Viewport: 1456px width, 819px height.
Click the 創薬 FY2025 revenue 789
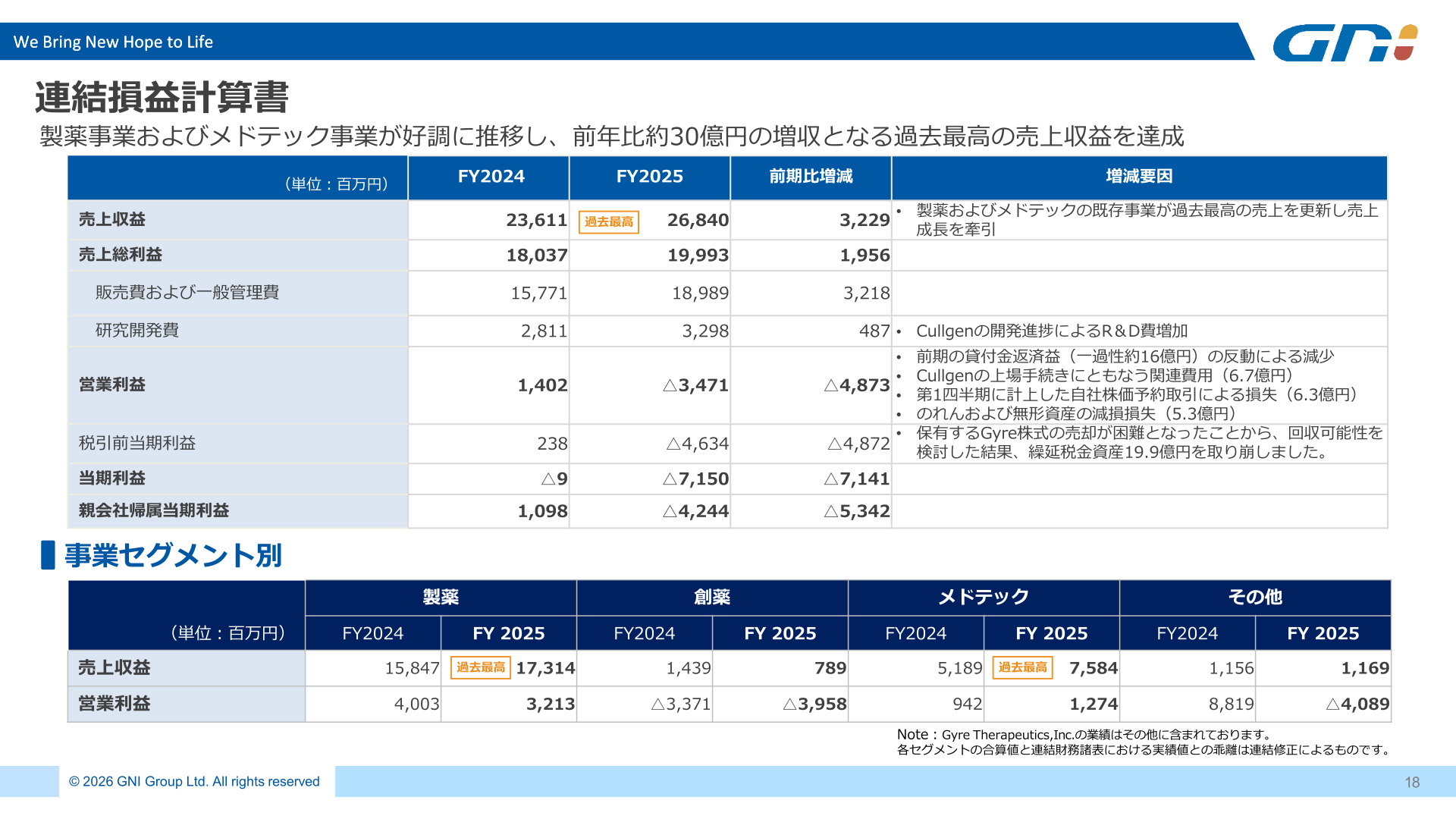coord(830,668)
